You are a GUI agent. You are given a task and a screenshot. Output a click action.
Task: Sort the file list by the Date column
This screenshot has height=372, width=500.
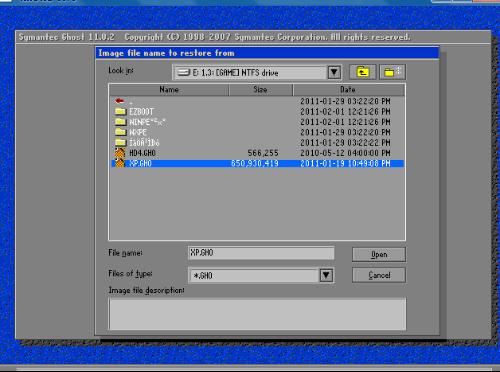(349, 90)
